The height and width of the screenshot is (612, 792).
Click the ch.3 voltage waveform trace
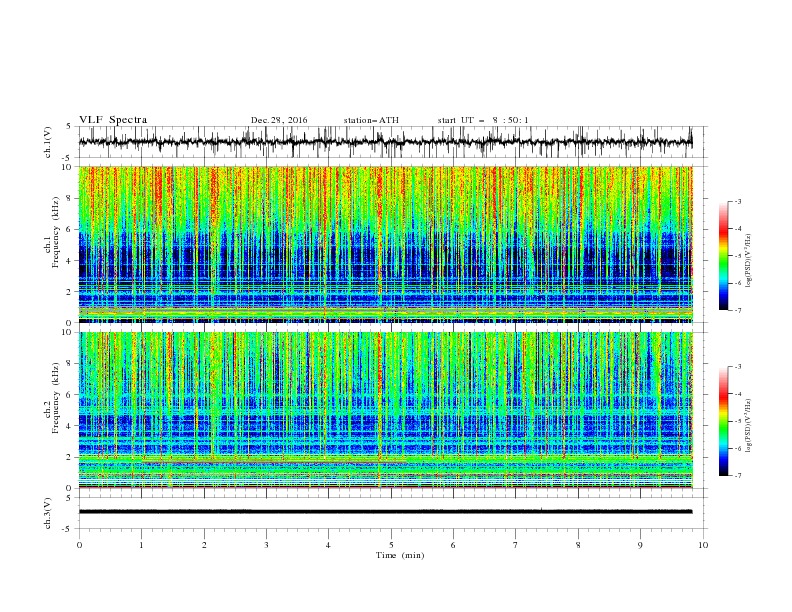pos(386,512)
